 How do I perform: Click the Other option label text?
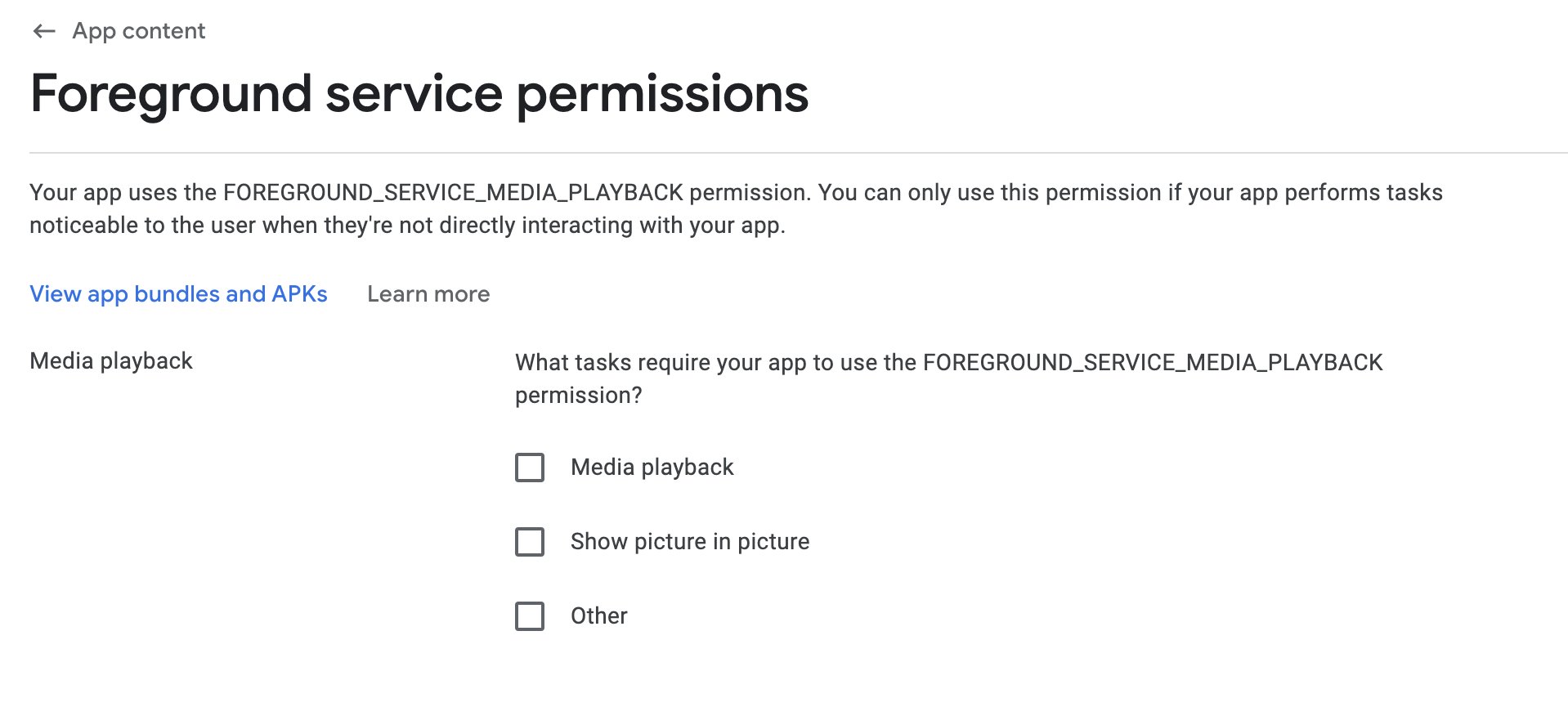tap(598, 615)
